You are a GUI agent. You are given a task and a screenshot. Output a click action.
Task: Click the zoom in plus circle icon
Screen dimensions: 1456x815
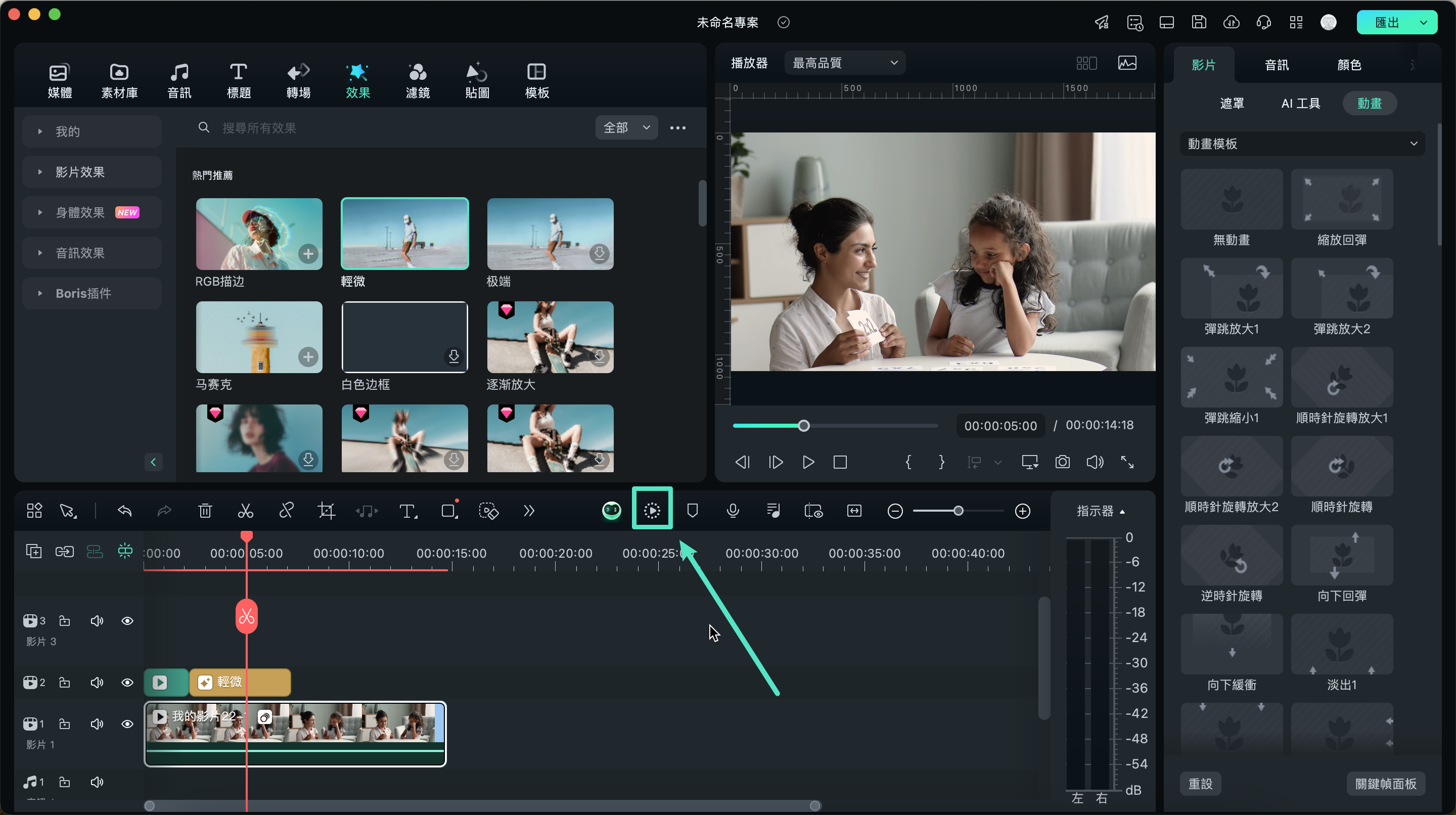[x=1022, y=511]
